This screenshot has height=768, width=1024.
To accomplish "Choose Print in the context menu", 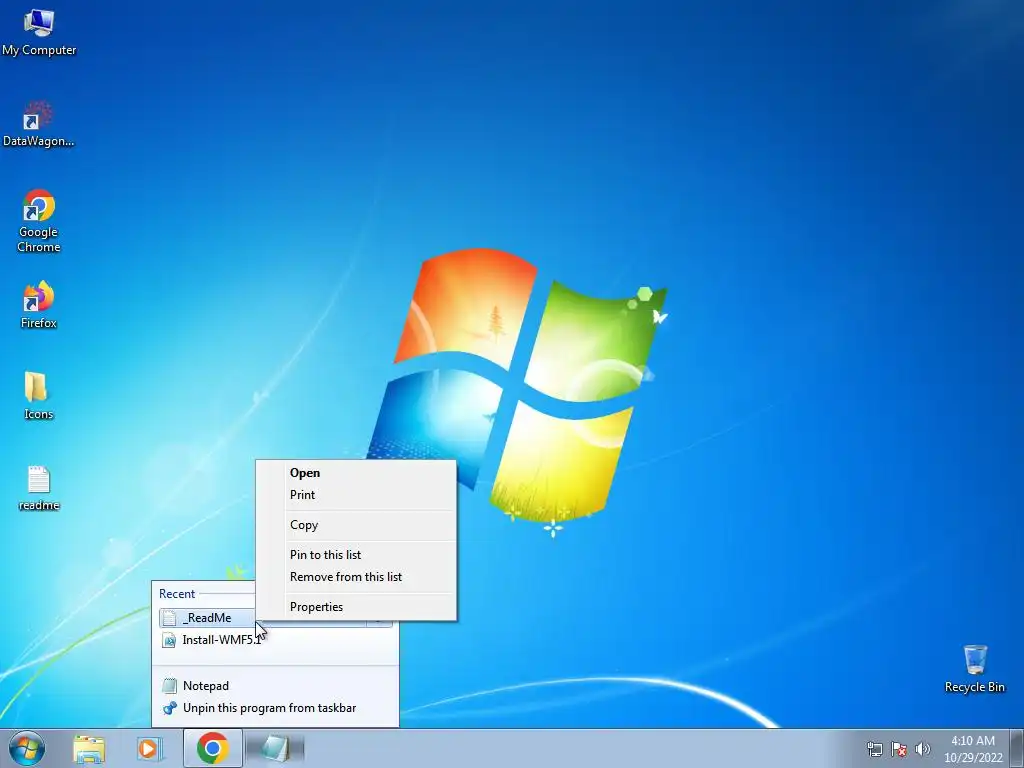I will pos(356,495).
